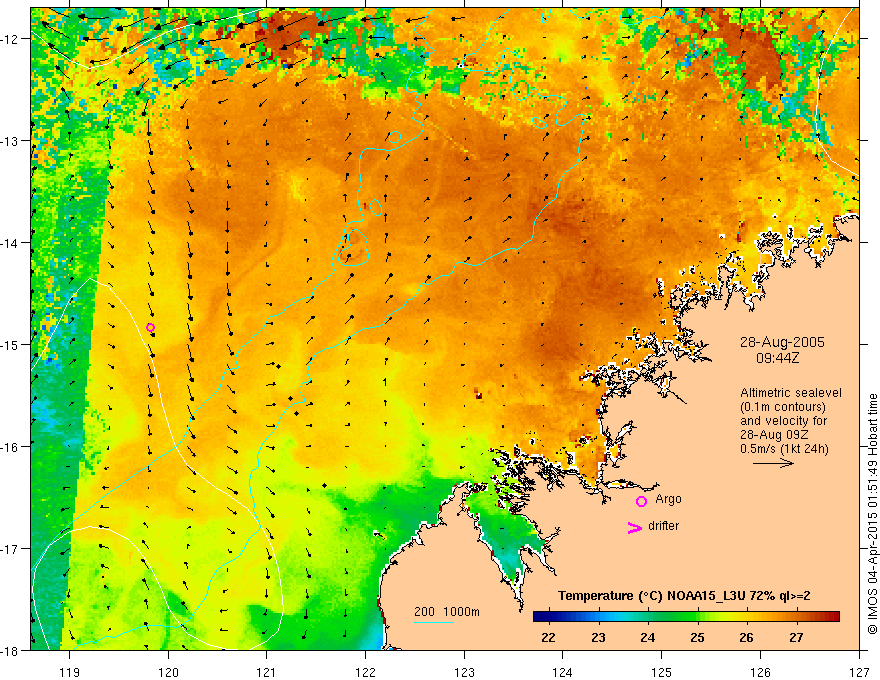This screenshot has height=680, width=880.
Task: Click the 123 longitude axis label
Action: pyautogui.click(x=464, y=672)
